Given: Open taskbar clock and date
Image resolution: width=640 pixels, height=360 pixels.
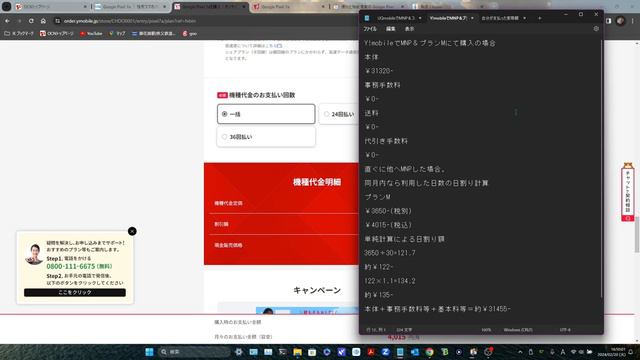Looking at the screenshot, I should click(x=611, y=352).
